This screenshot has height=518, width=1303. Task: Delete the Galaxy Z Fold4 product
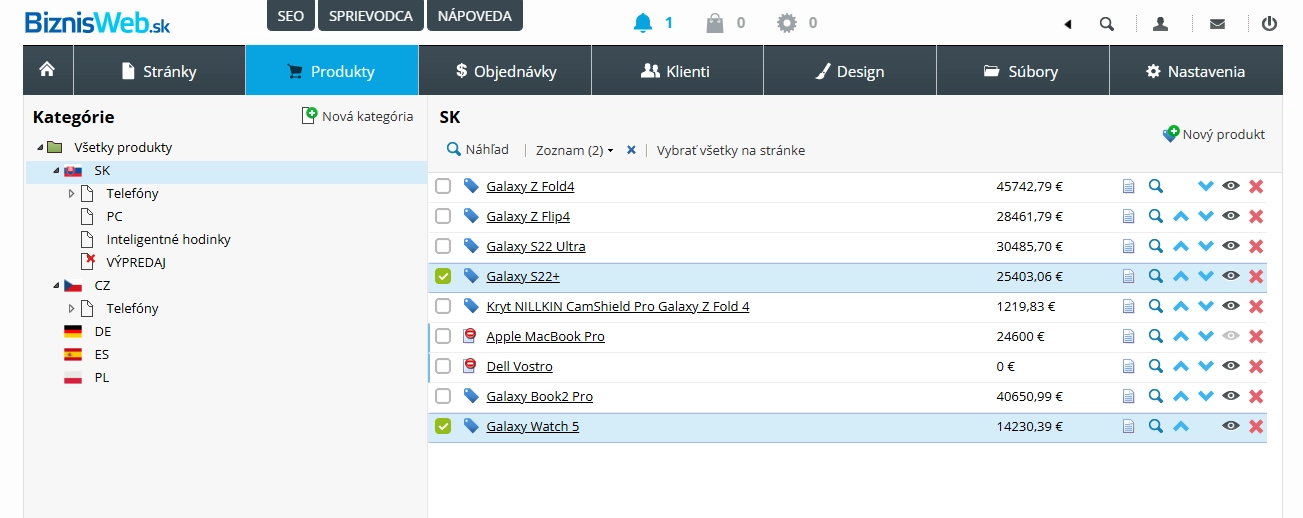click(x=1256, y=186)
